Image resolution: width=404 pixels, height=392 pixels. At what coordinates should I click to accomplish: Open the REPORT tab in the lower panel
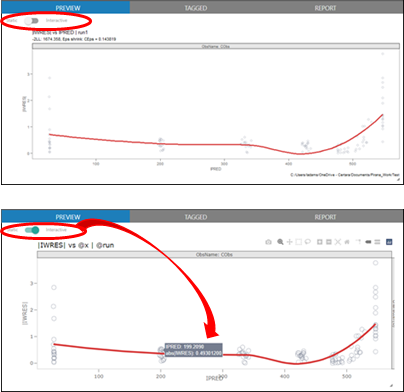pyautogui.click(x=325, y=217)
